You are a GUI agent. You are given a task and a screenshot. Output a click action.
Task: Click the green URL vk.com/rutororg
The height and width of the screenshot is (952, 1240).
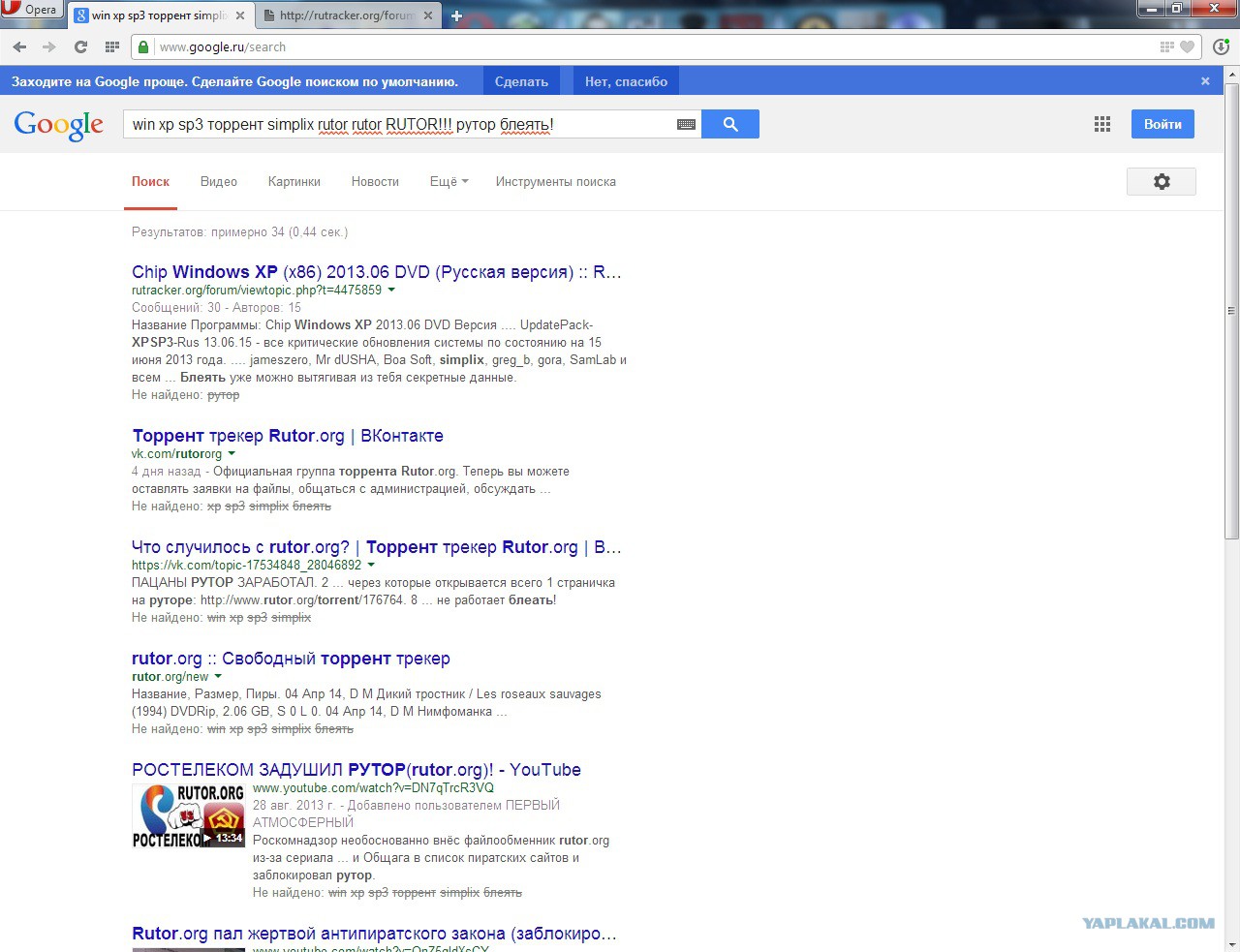(176, 453)
